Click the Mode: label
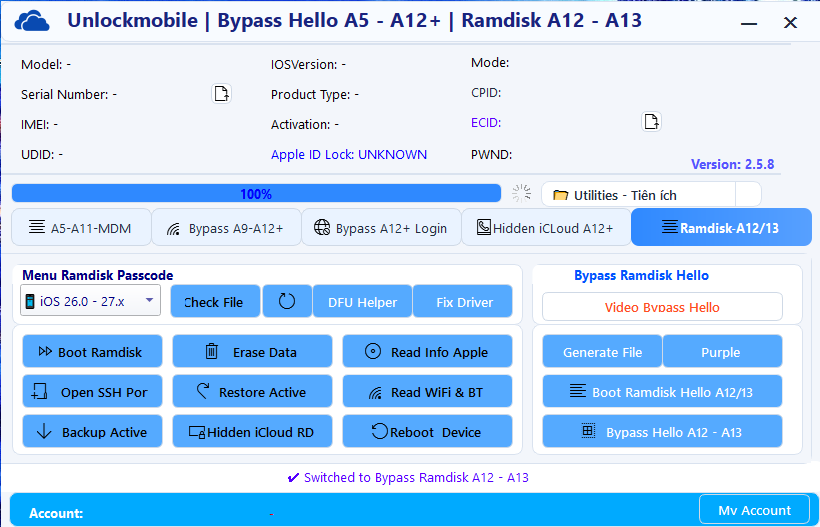Viewport: 820px width, 527px height. tap(490, 62)
